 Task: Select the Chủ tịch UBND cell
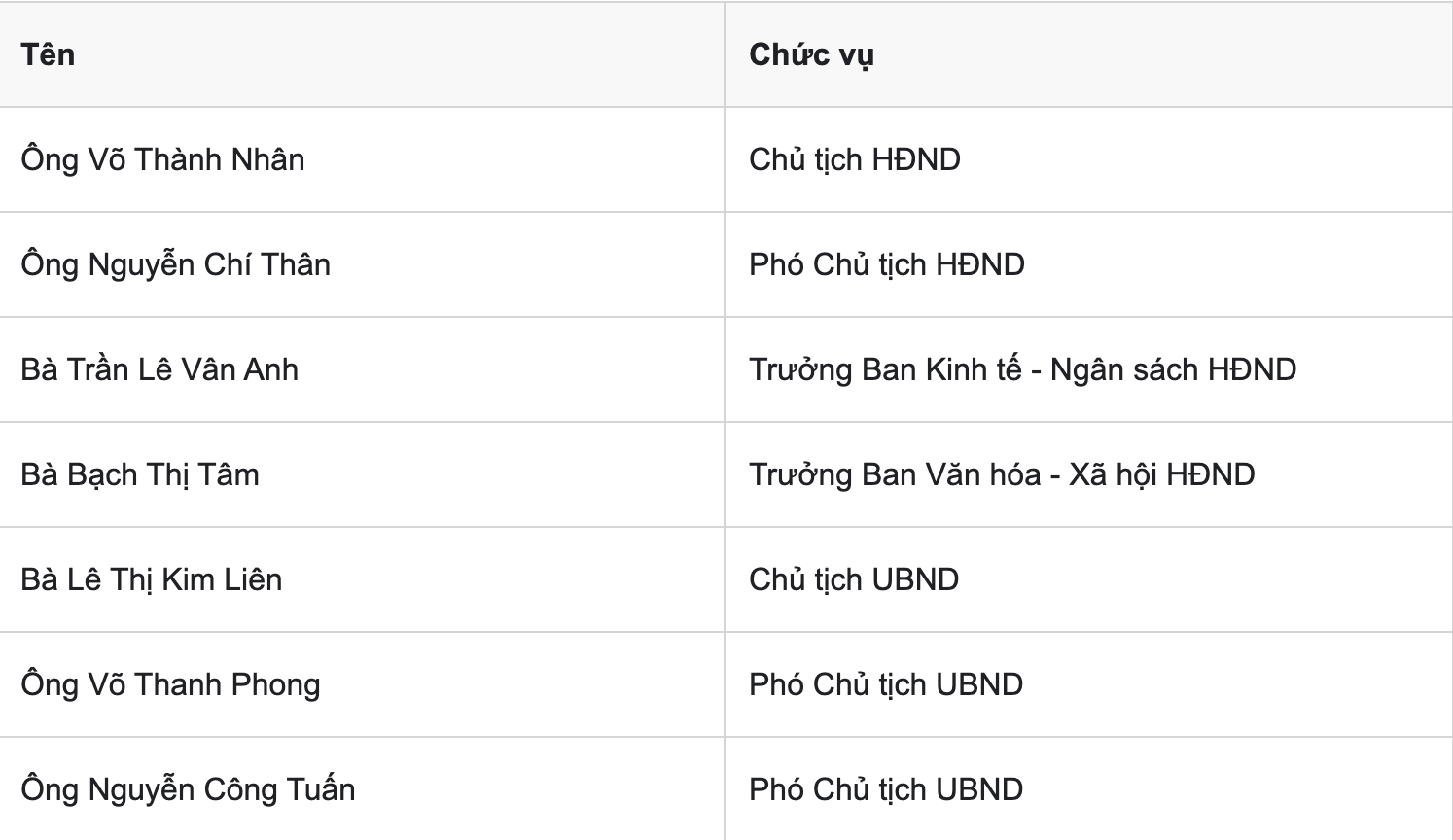(854, 579)
